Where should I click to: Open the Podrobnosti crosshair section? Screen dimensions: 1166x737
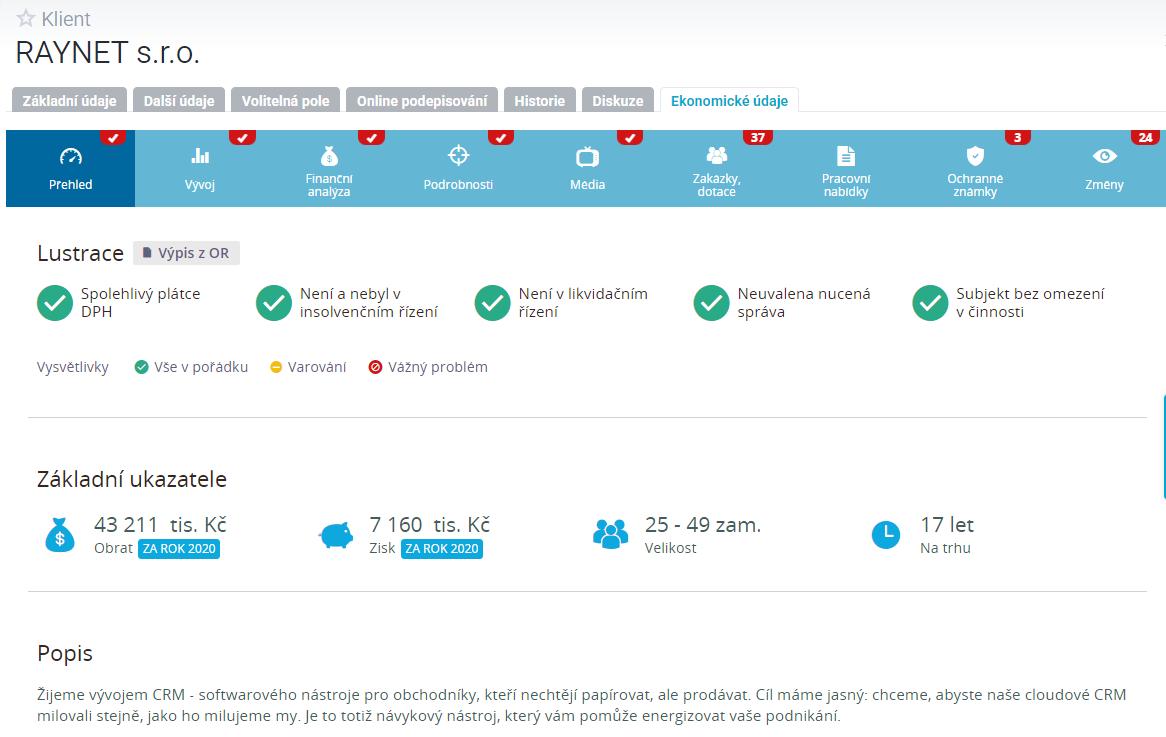(458, 168)
